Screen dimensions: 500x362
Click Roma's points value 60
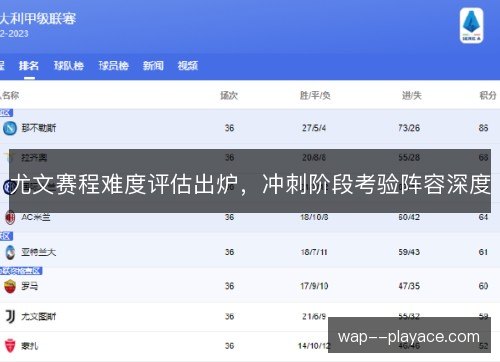pos(483,286)
